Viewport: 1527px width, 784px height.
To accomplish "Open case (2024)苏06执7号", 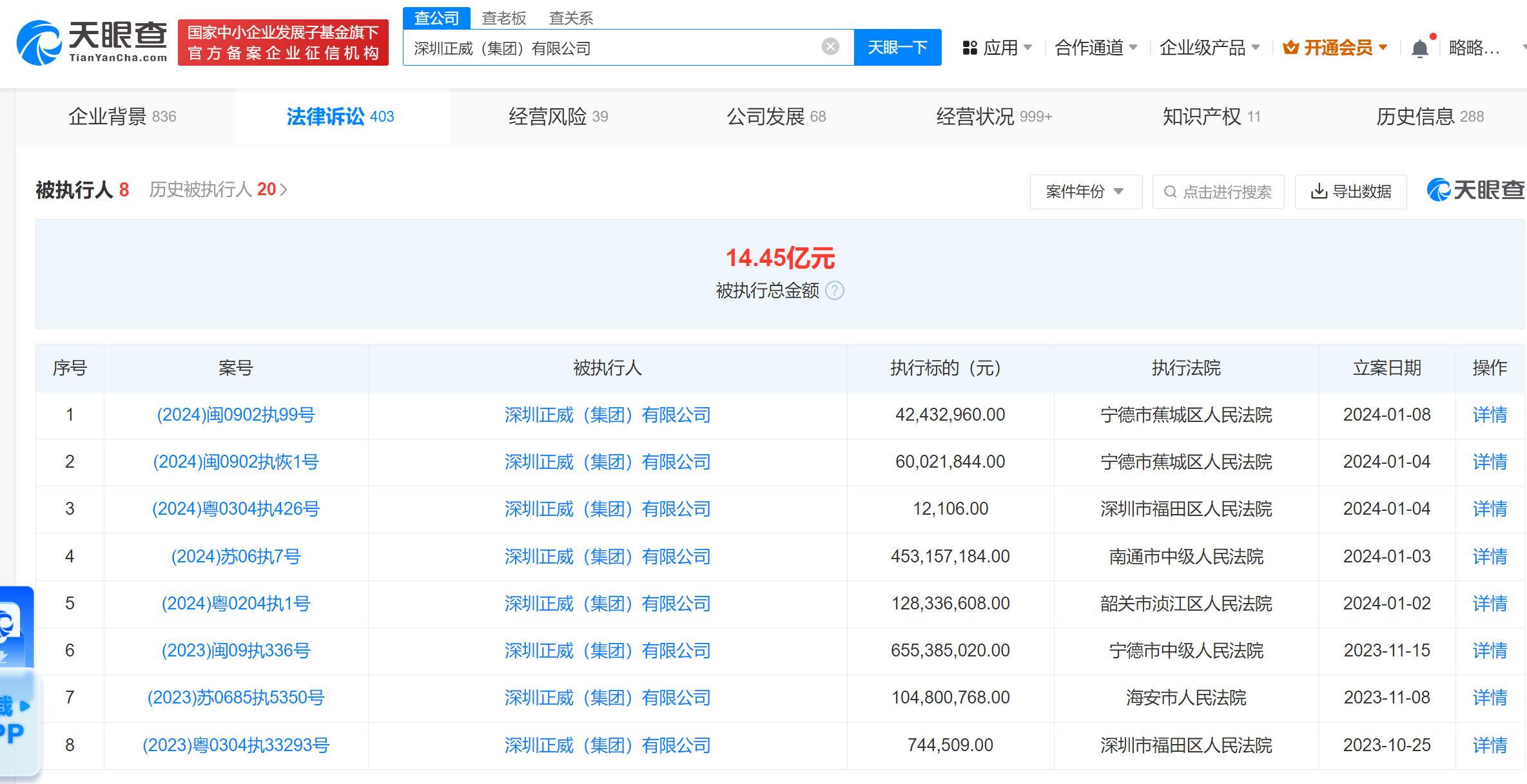I will (235, 557).
